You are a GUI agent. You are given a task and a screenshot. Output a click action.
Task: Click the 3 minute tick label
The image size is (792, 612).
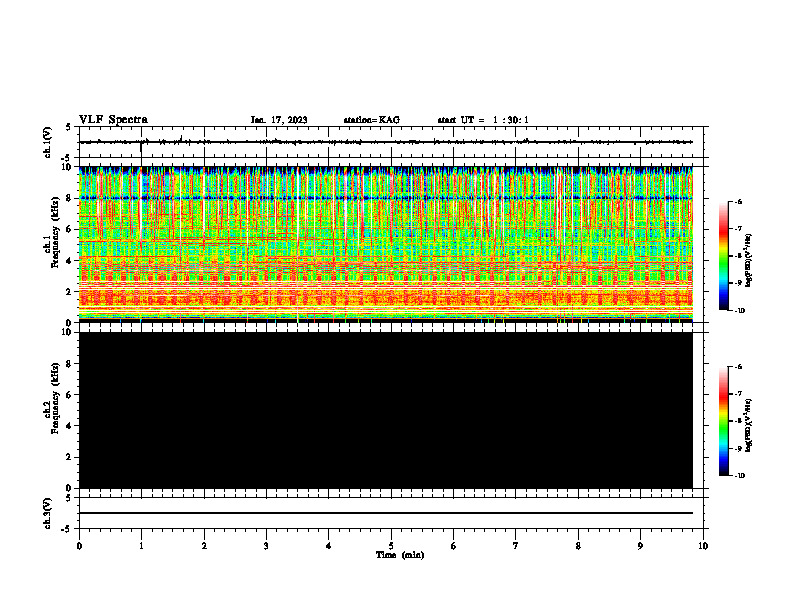(x=266, y=546)
